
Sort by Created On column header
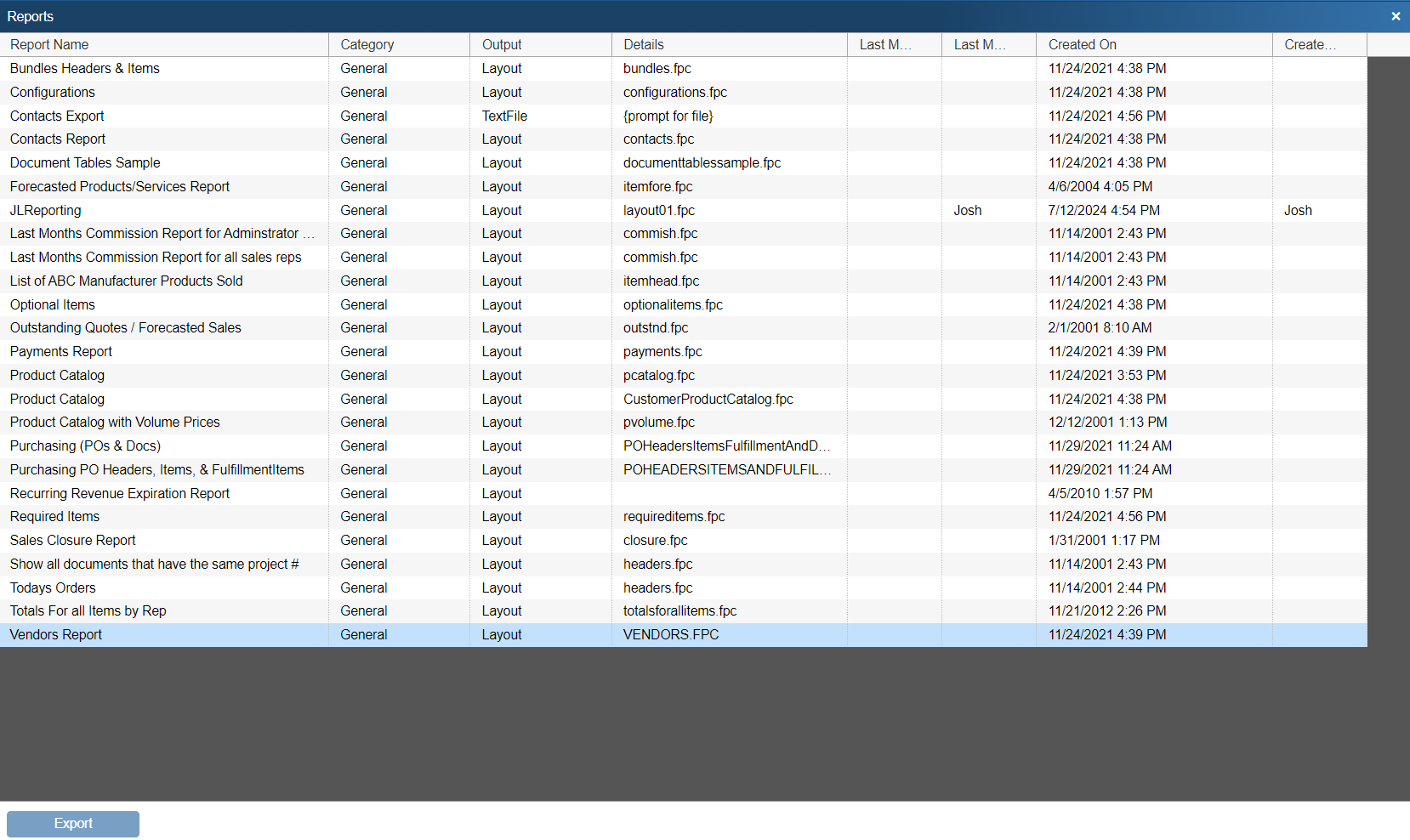pyautogui.click(x=1082, y=45)
